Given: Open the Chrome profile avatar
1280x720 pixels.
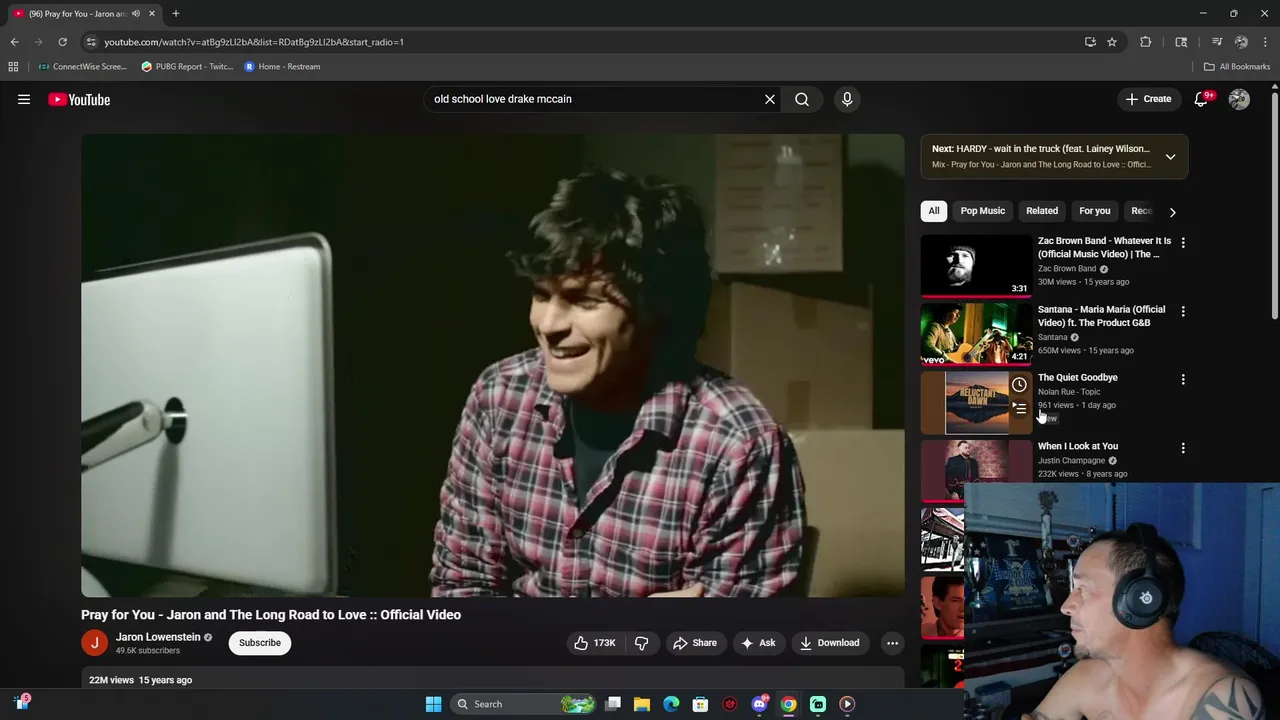Looking at the screenshot, I should click(1241, 42).
